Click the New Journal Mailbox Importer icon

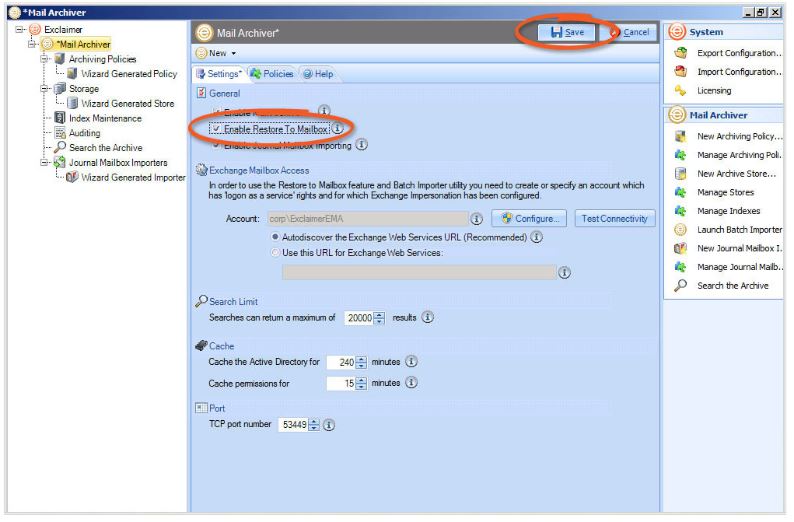coord(681,248)
